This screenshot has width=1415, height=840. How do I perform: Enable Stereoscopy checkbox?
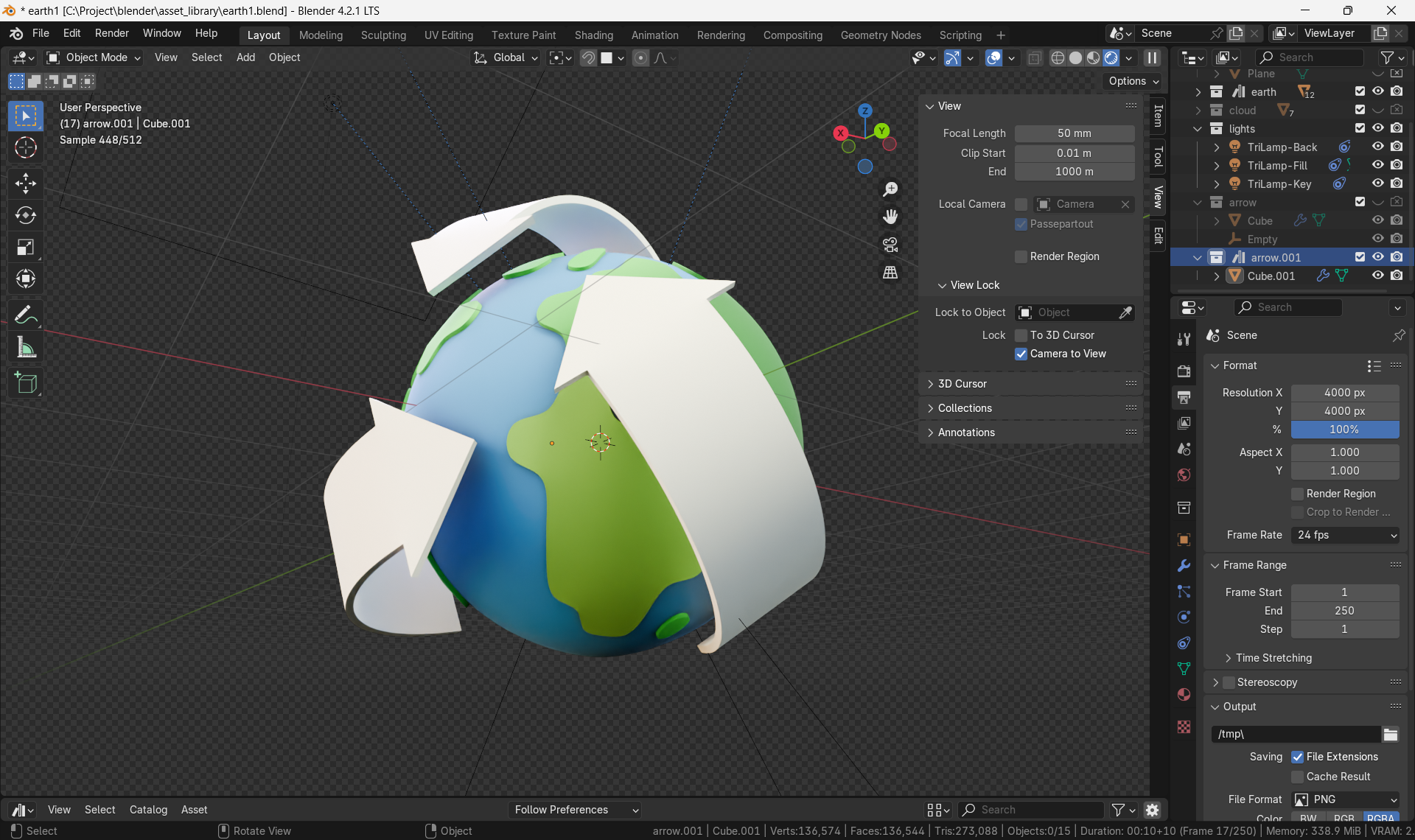pos(1229,682)
